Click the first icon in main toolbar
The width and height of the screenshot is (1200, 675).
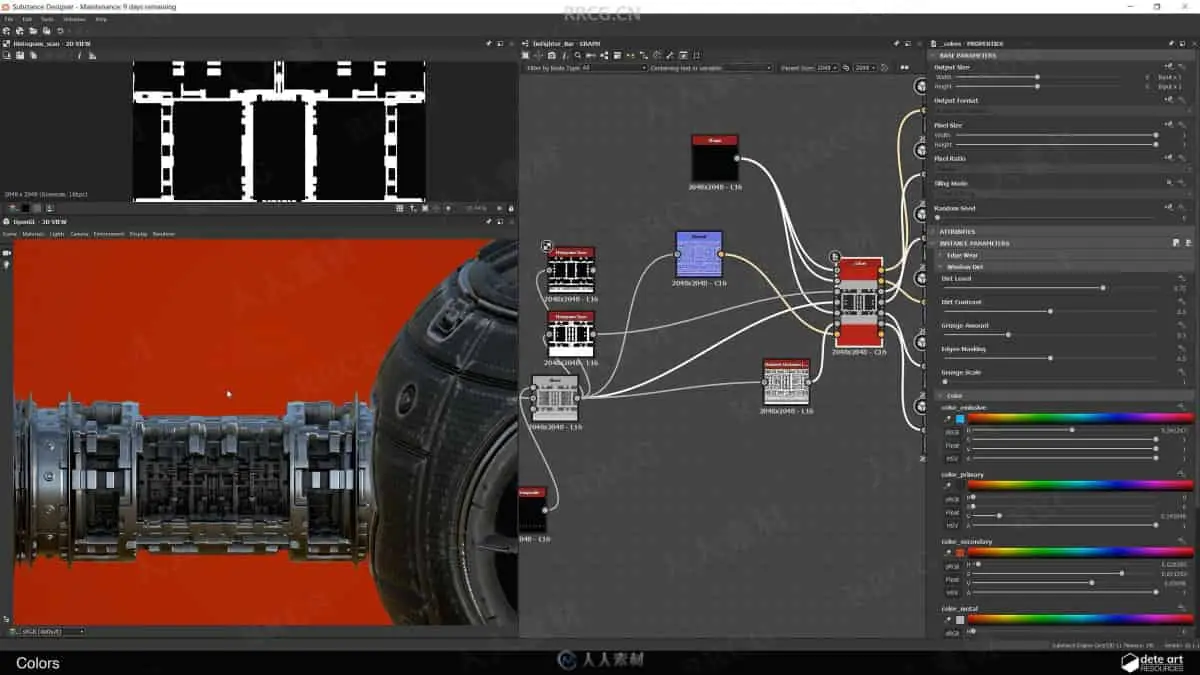tap(7, 31)
